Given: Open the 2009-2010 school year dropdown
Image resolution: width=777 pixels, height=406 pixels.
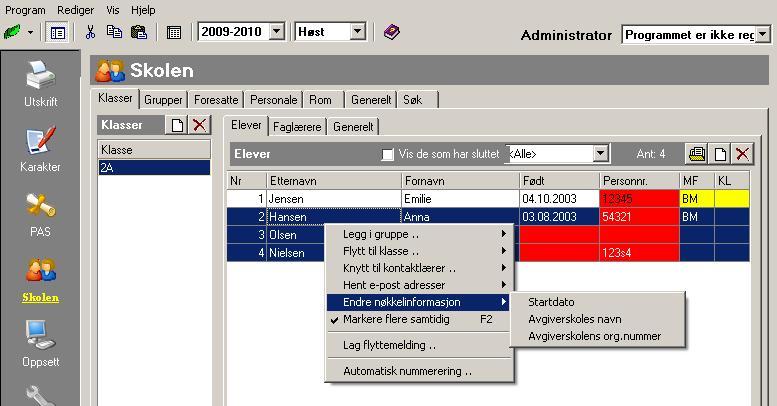Looking at the screenshot, I should click(277, 32).
